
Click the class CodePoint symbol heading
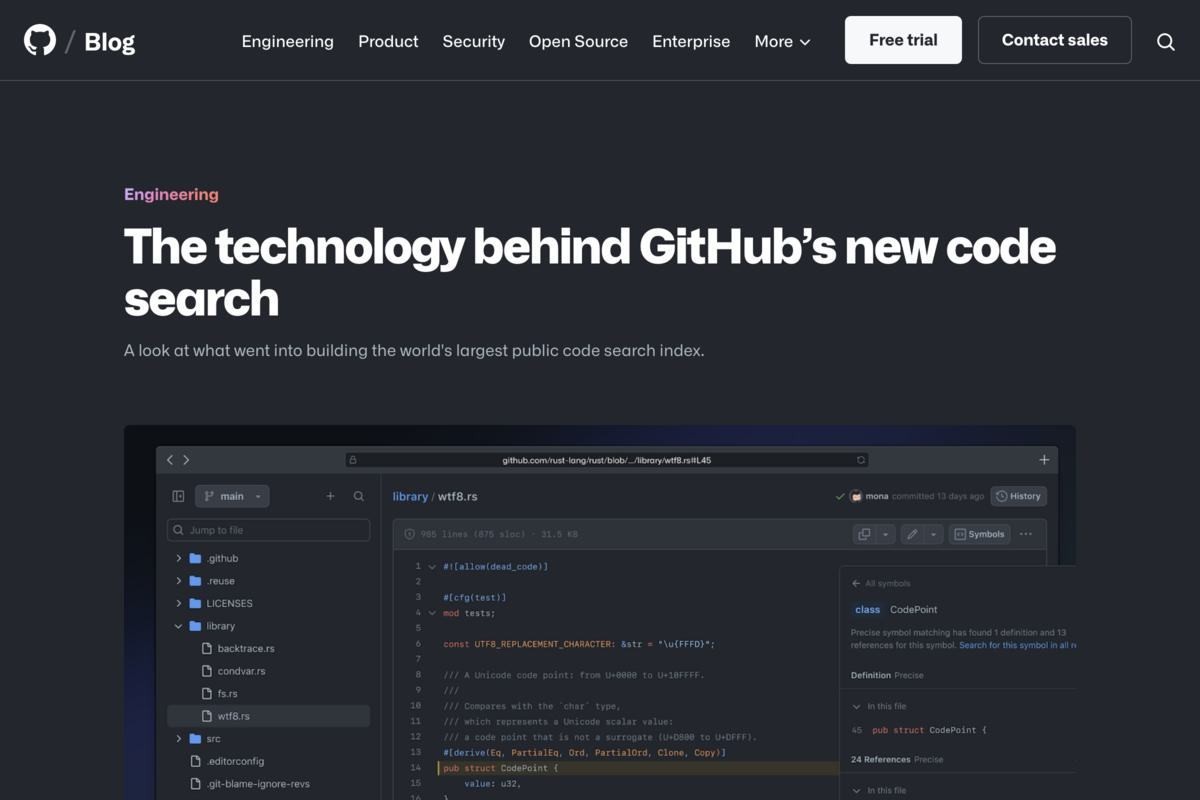point(895,609)
